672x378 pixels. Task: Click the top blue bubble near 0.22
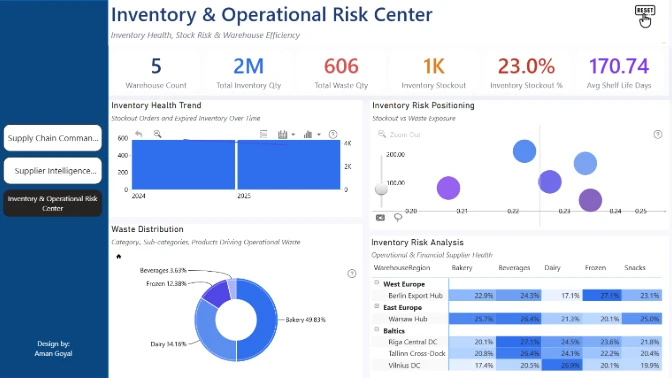pos(524,151)
